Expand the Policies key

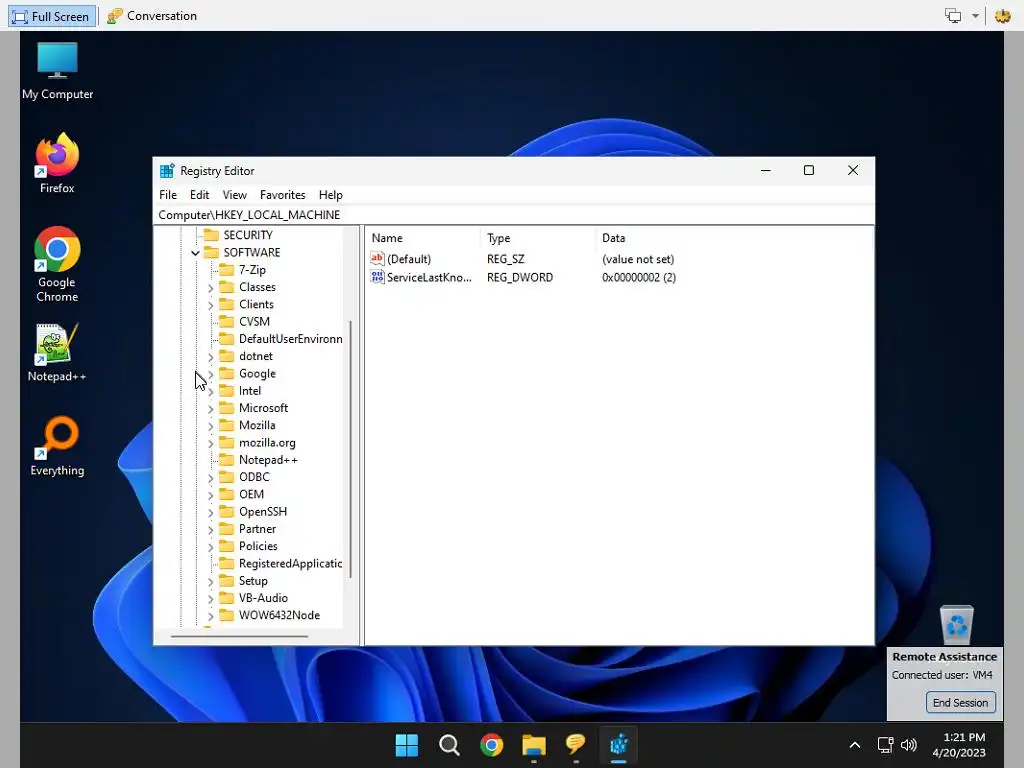tap(210, 547)
